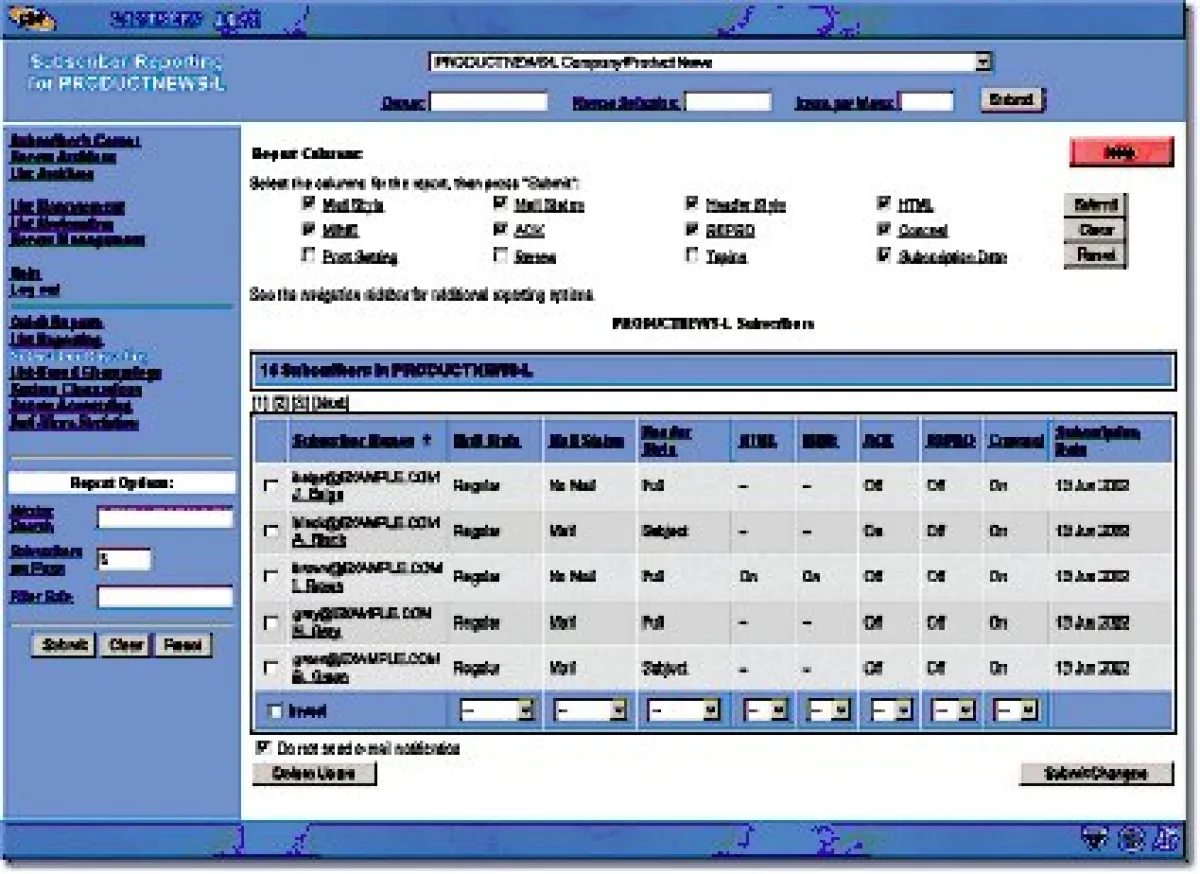Image resolution: width=1200 pixels, height=874 pixels.
Task: Enable the Topics report column checkbox
Action: click(692, 256)
